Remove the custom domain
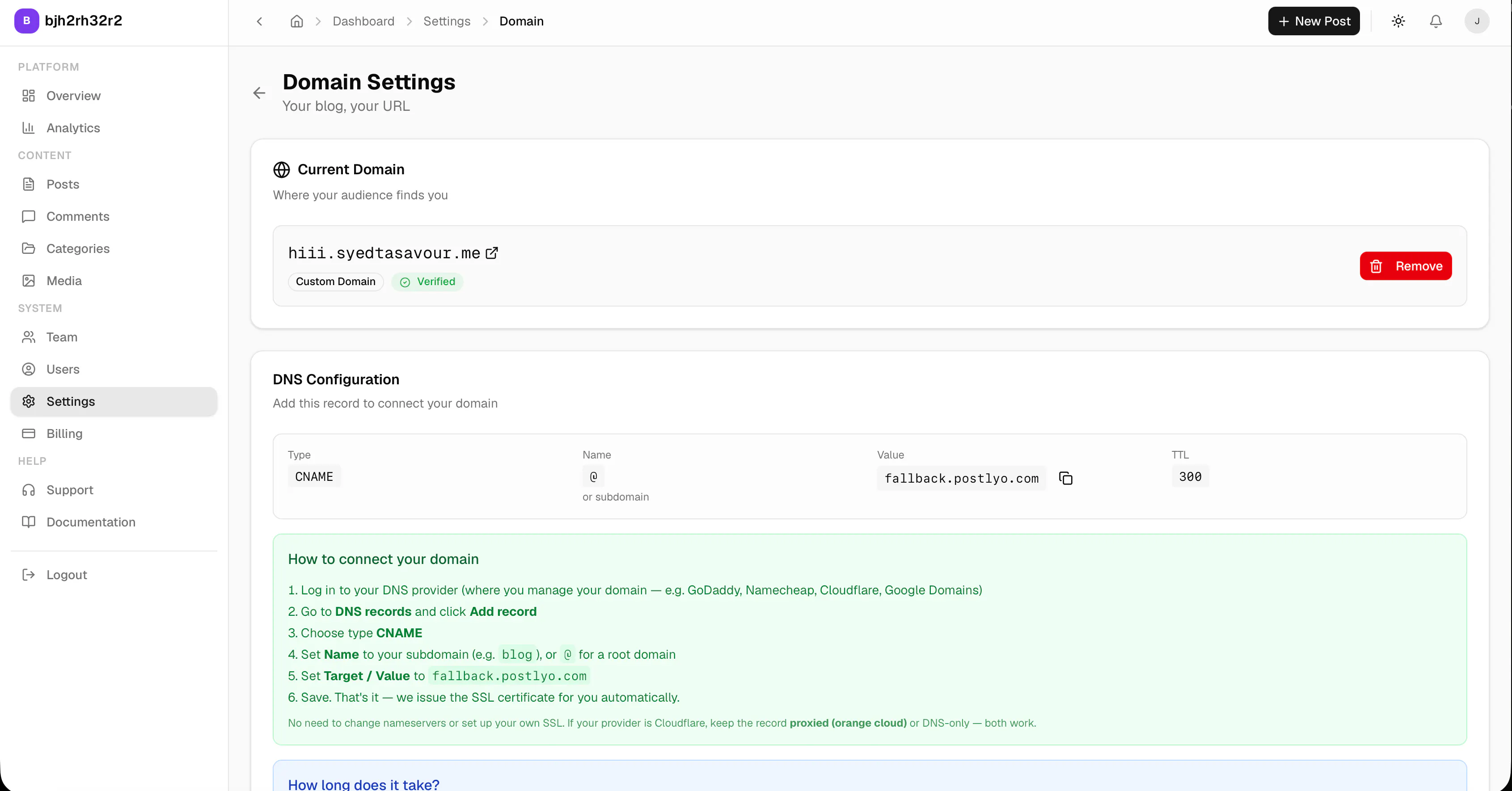1512x791 pixels. [x=1406, y=266]
